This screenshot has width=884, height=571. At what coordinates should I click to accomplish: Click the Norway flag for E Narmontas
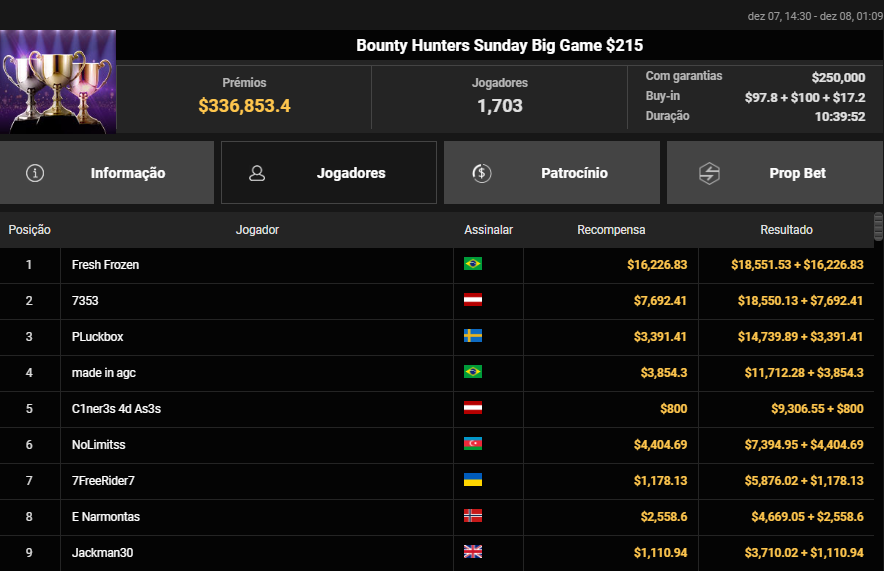pos(472,516)
